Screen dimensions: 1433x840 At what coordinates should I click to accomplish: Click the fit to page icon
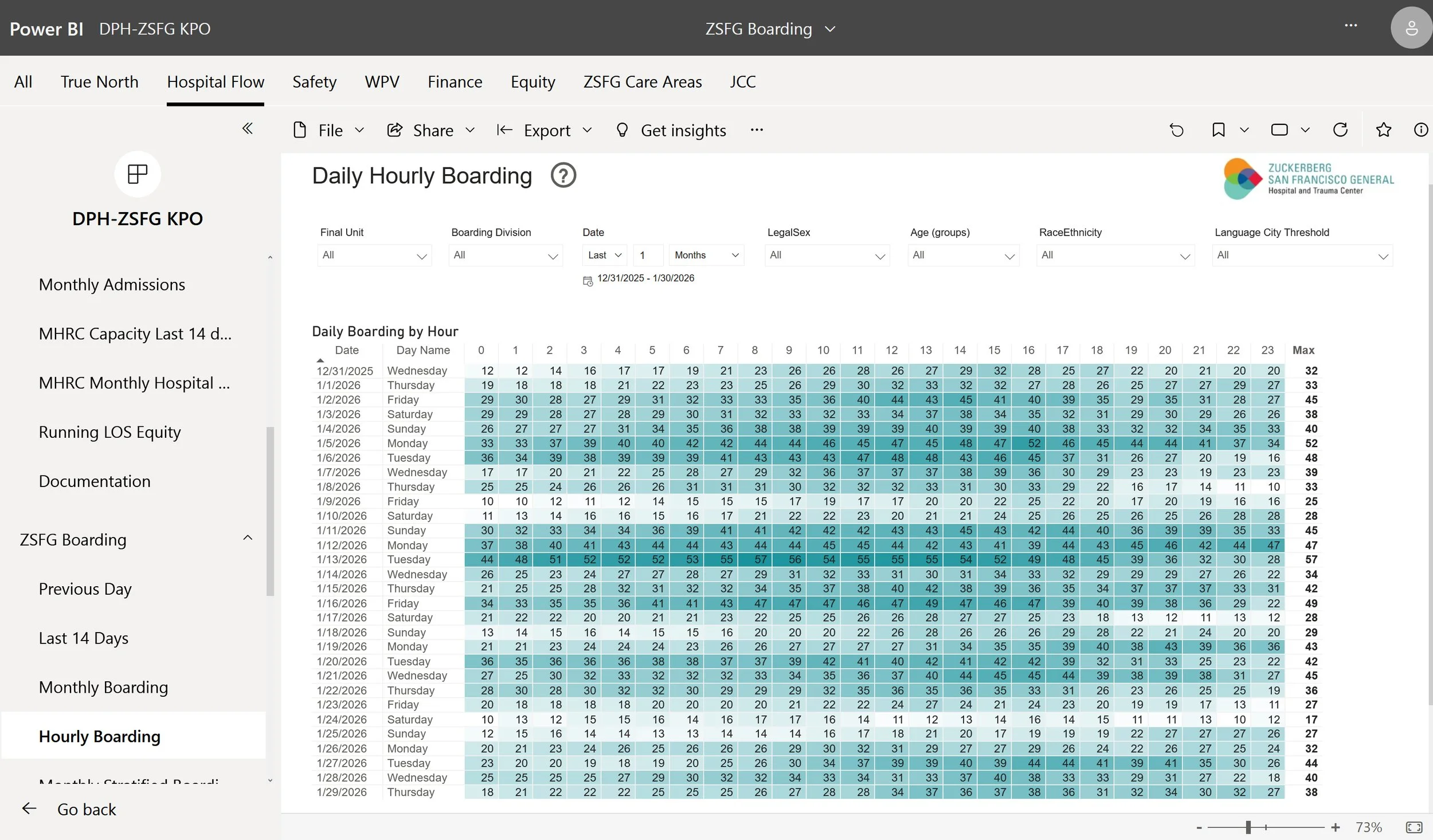[x=1414, y=827]
